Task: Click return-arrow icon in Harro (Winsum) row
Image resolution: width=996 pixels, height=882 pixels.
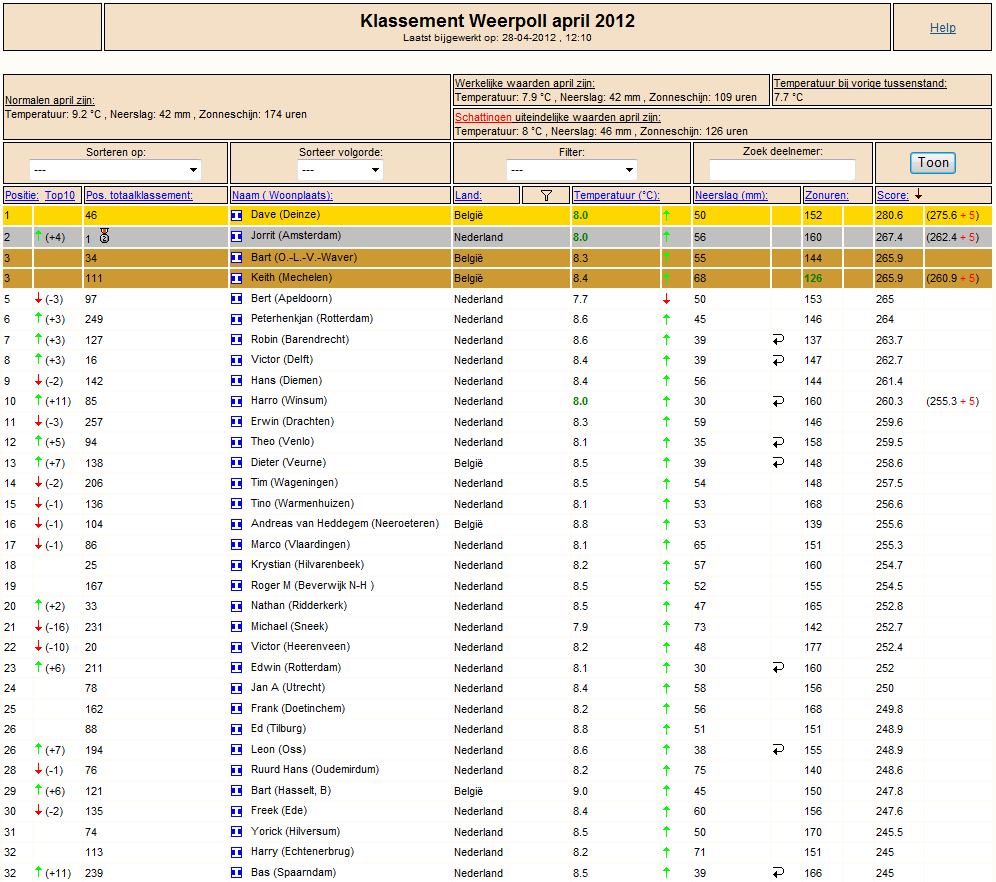Action: tap(778, 401)
